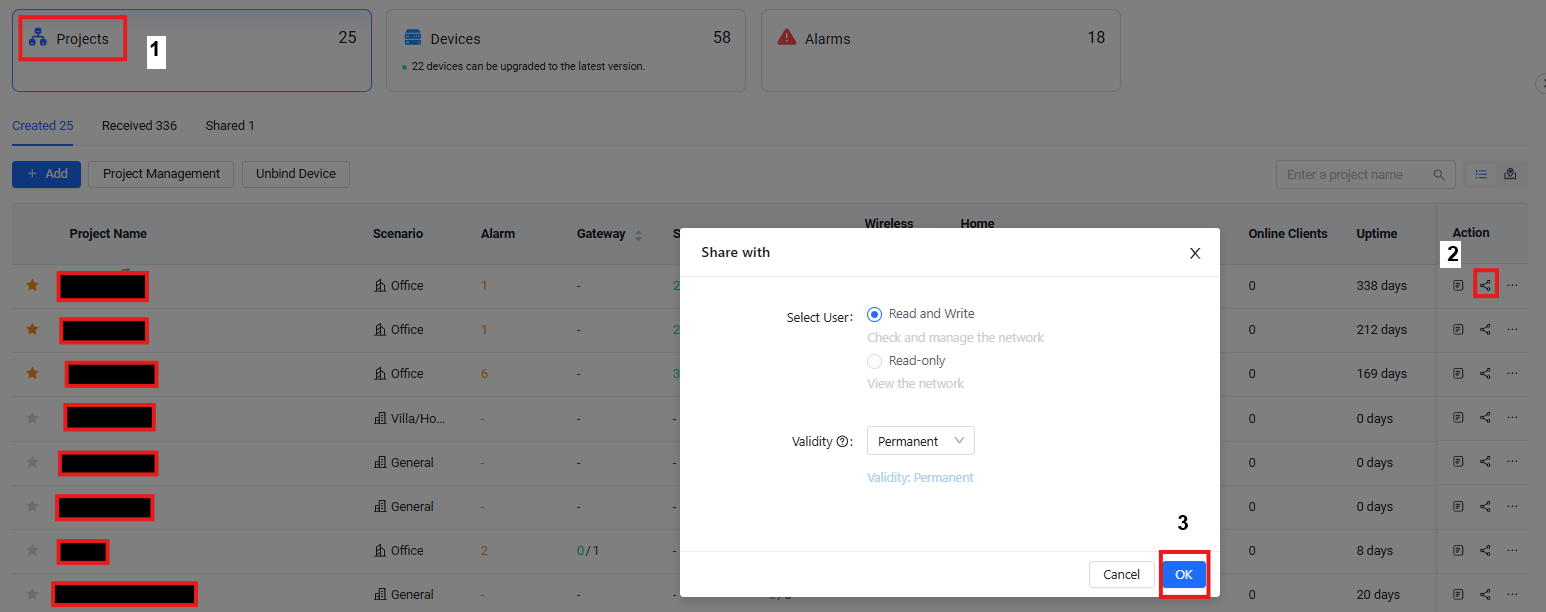Click the Unbind Device button
Image resolution: width=1546 pixels, height=612 pixels.
(x=295, y=173)
